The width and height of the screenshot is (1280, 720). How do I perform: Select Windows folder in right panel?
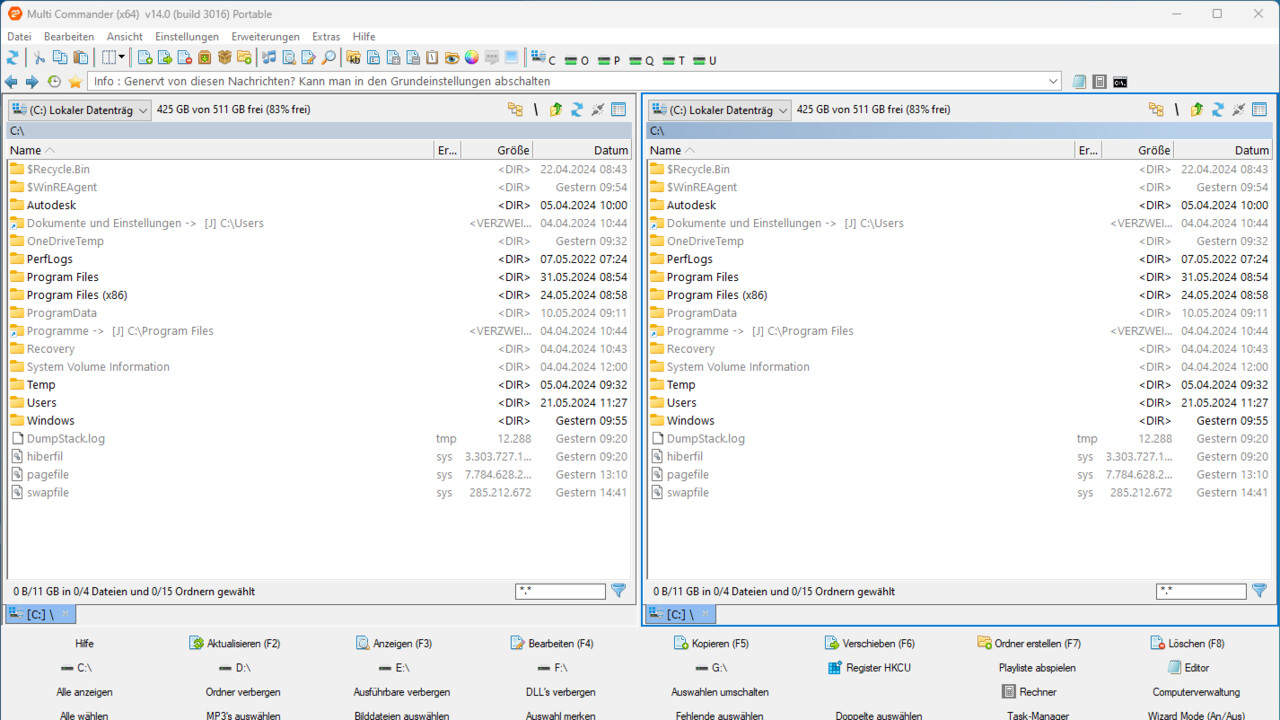click(x=960, y=421)
